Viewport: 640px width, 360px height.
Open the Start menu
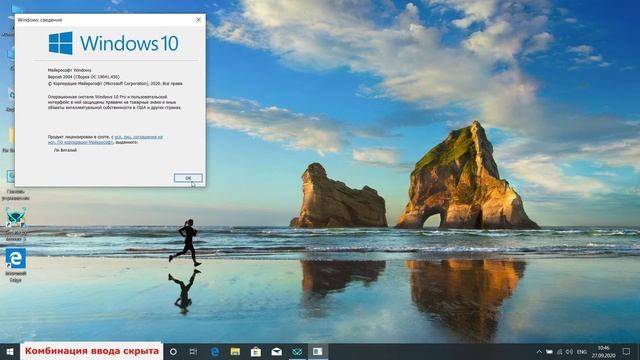pyautogui.click(x=10, y=351)
